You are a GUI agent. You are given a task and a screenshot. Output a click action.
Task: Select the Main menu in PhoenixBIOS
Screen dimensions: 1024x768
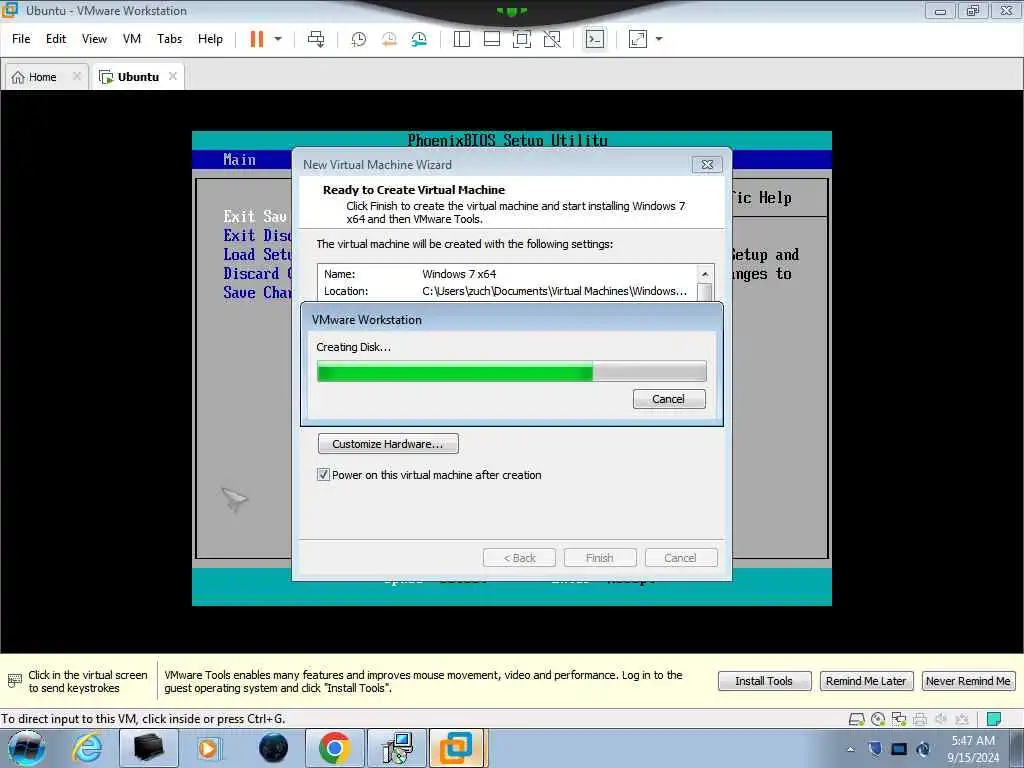[x=240, y=160]
